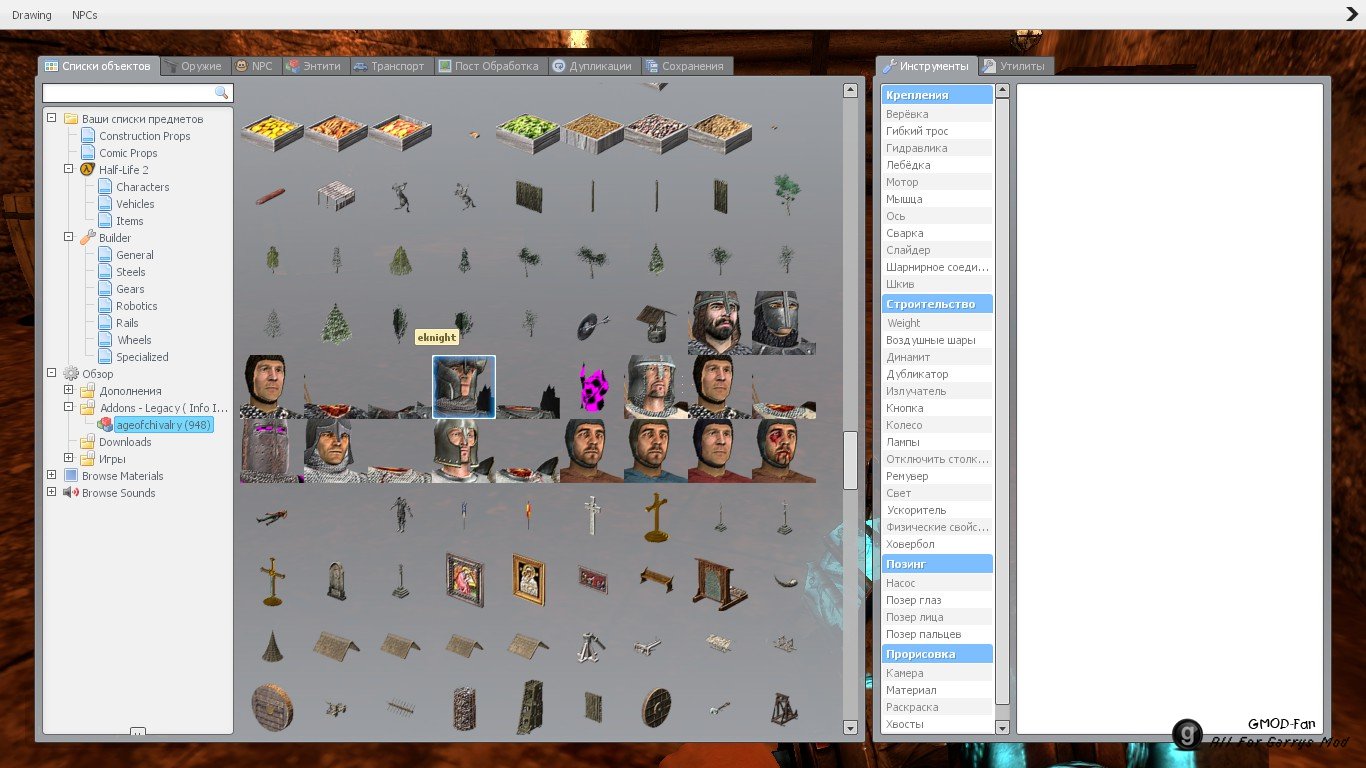Select ageofchivalry (948) addon entry

[x=162, y=425]
